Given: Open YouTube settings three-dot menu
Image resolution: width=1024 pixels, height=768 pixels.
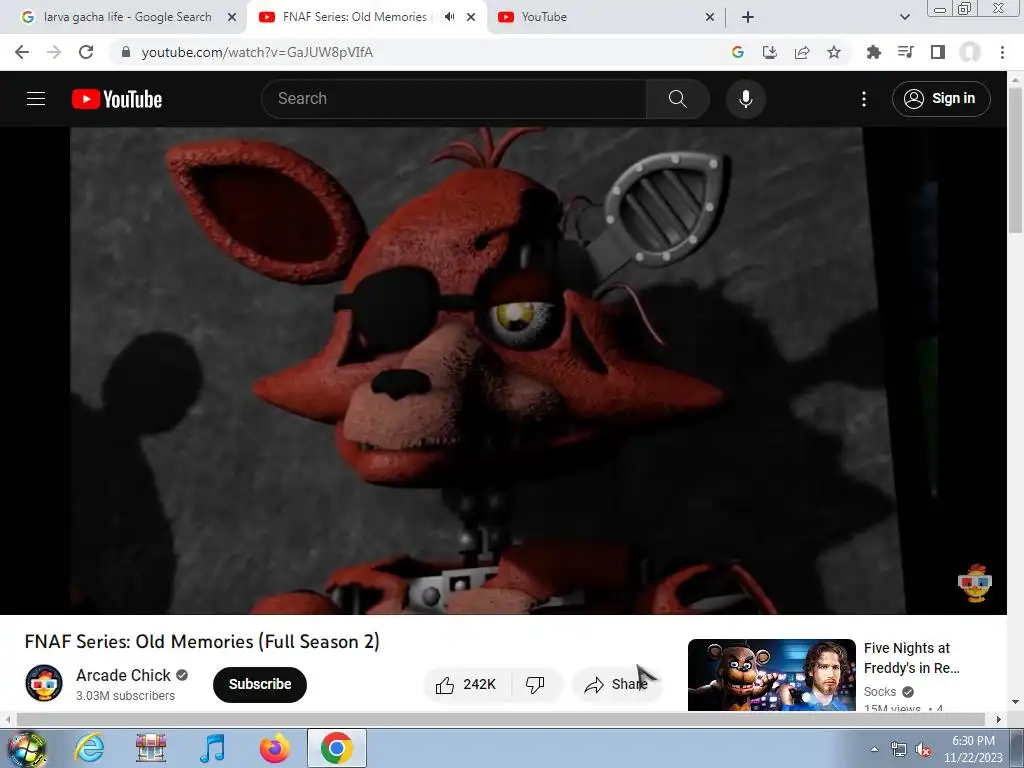Looking at the screenshot, I should pyautogui.click(x=864, y=99).
